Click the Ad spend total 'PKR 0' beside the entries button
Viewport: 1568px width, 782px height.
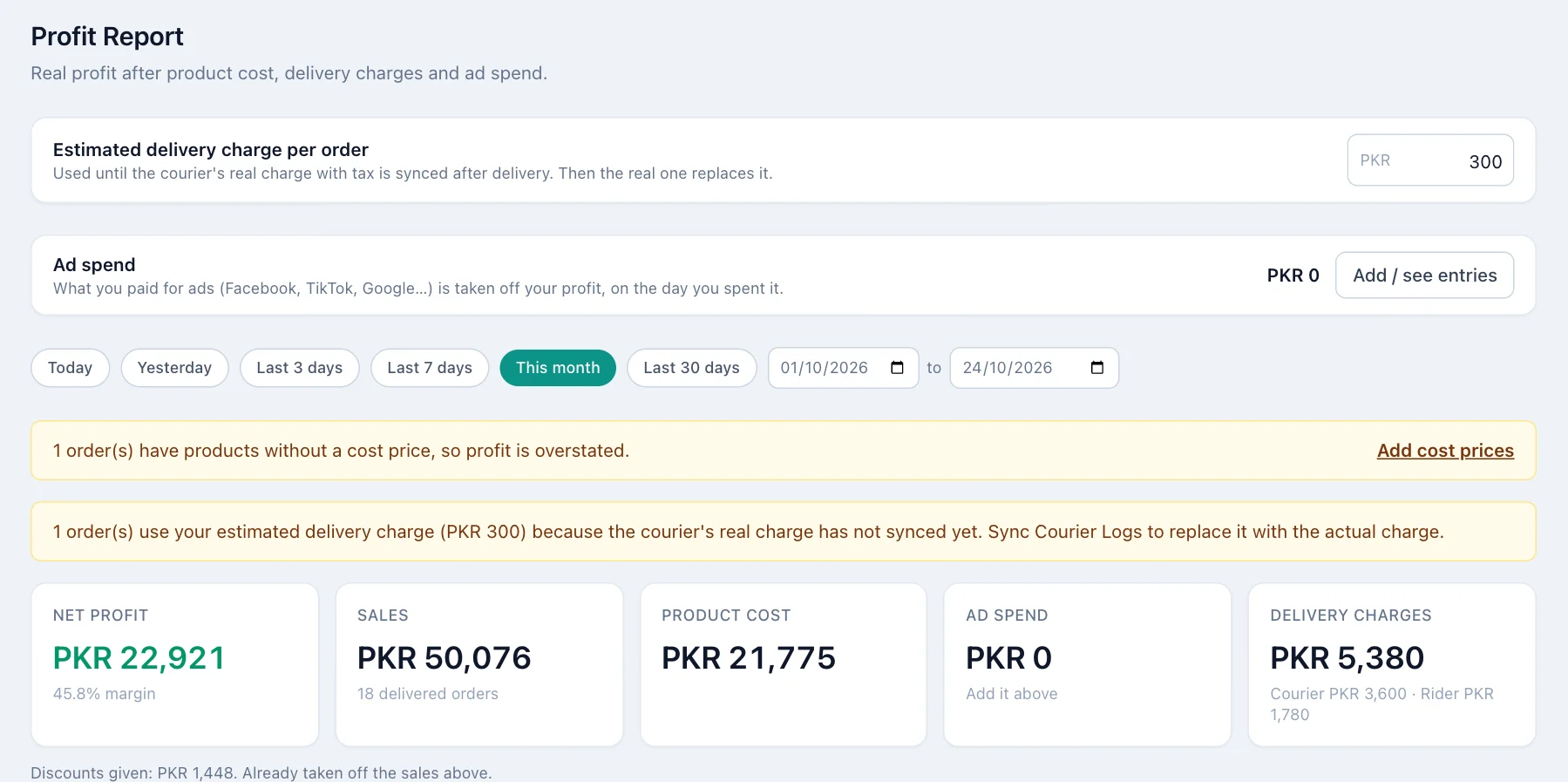(x=1293, y=275)
